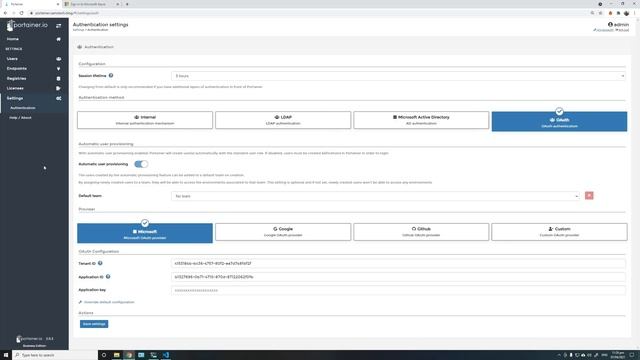Open File Explorer from the taskbar
Viewport: 640px width, 360px height.
[x=116, y=355]
